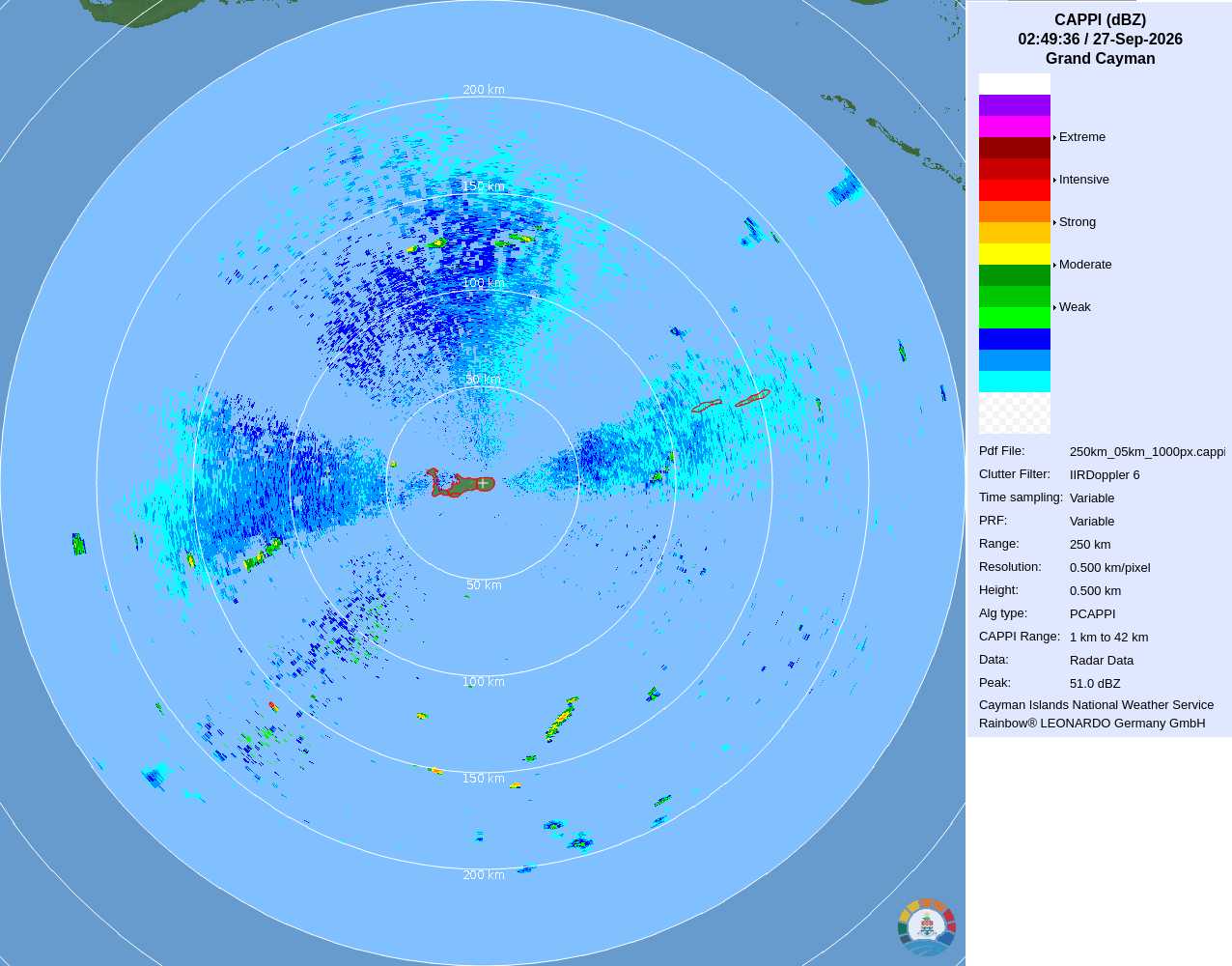1232x966 pixels.
Task: Click the magenta legend color swatch
Action: (x=1015, y=127)
